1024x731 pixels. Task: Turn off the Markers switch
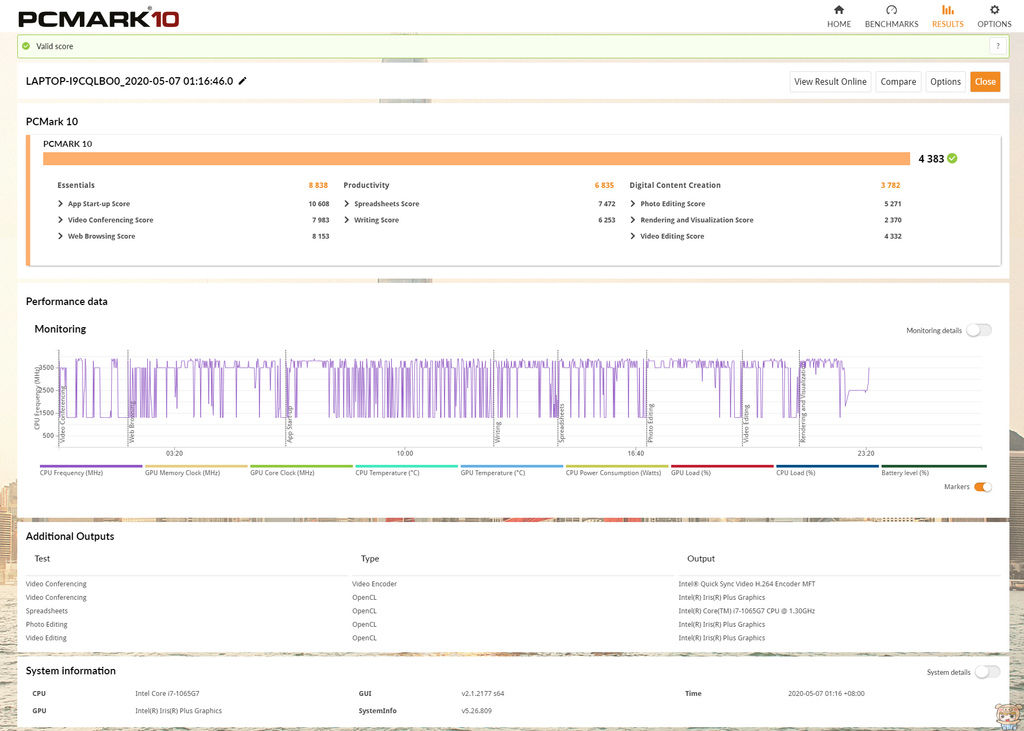[983, 487]
